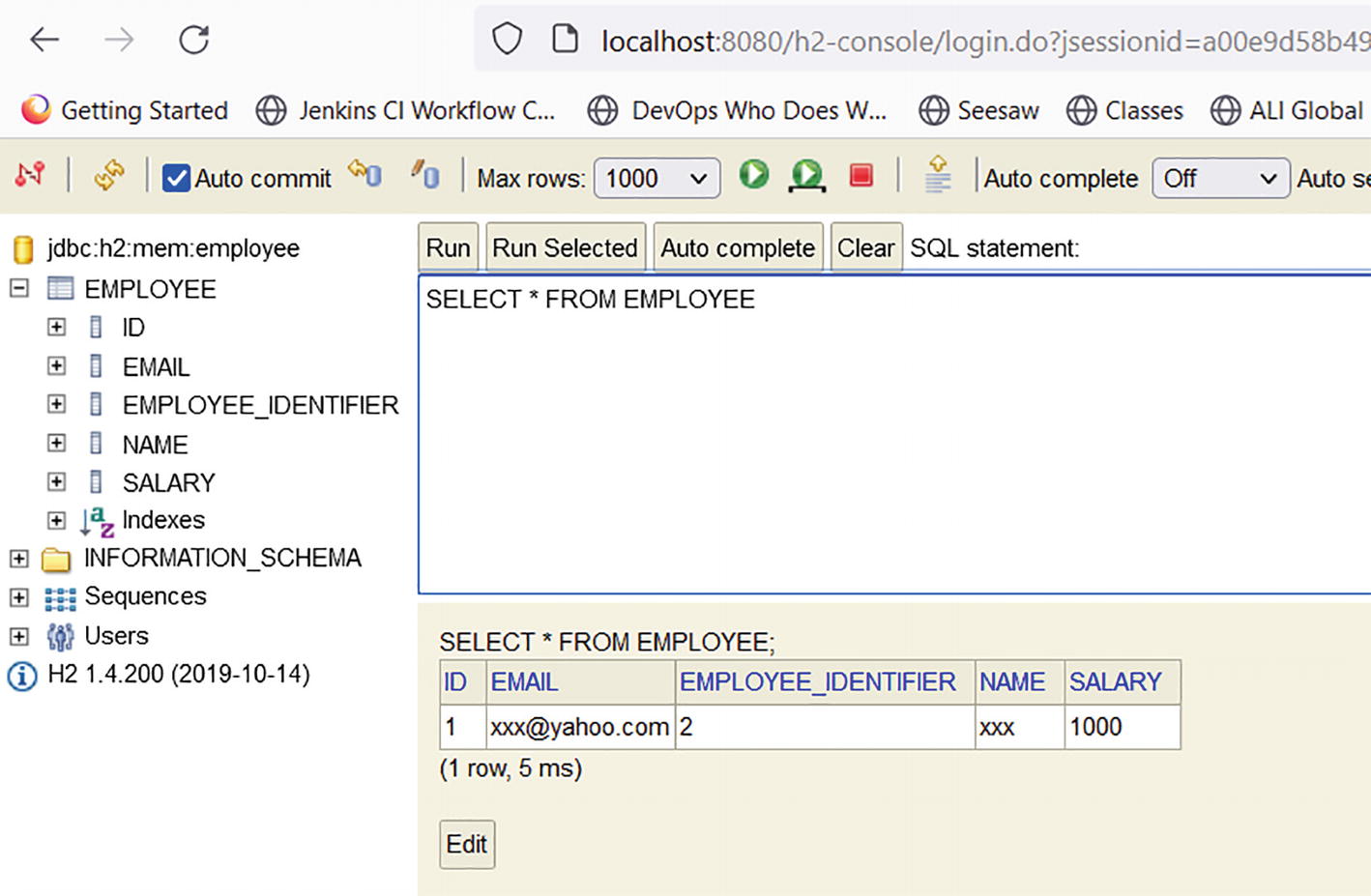Click the disconnect icon in H2 toolbar
Image resolution: width=1371 pixels, height=896 pixels.
pyautogui.click(x=30, y=176)
